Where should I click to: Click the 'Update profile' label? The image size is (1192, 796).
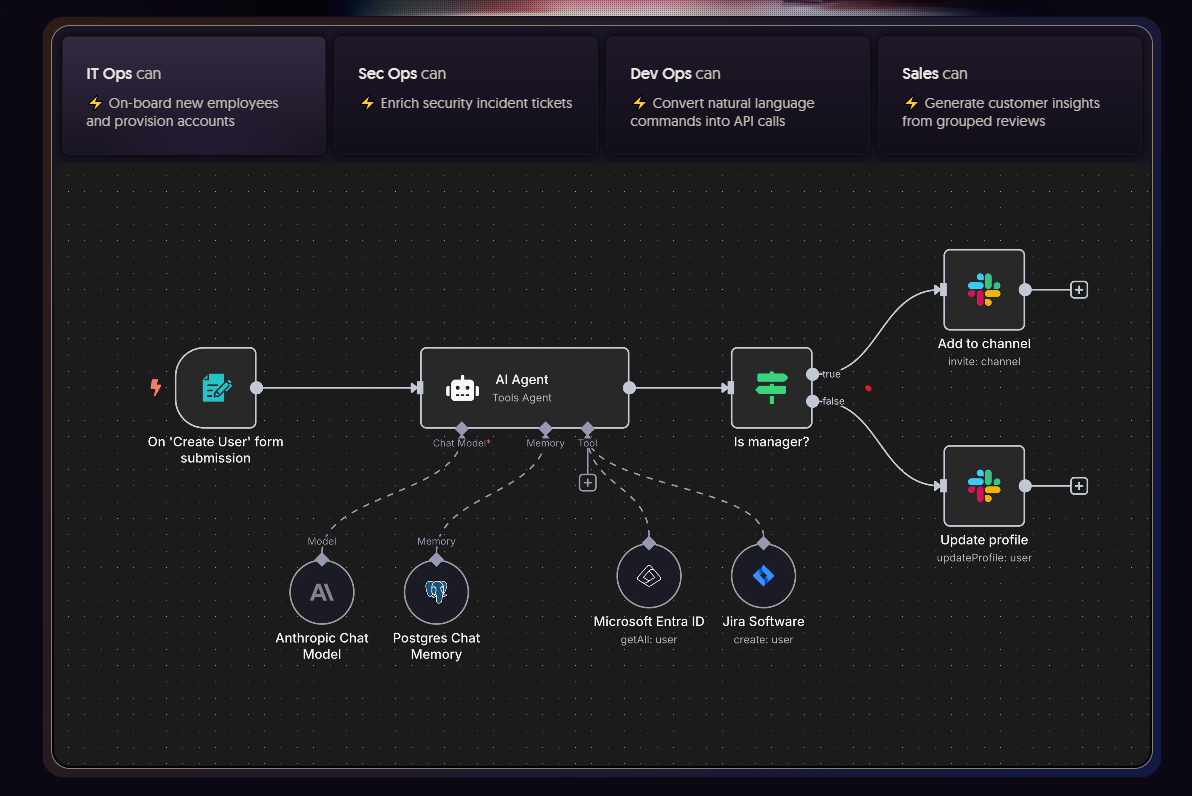pos(984,540)
